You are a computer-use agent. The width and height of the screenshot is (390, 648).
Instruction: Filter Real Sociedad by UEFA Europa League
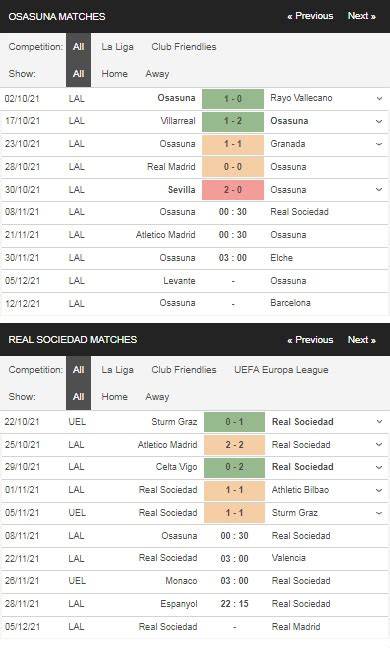(x=281, y=370)
